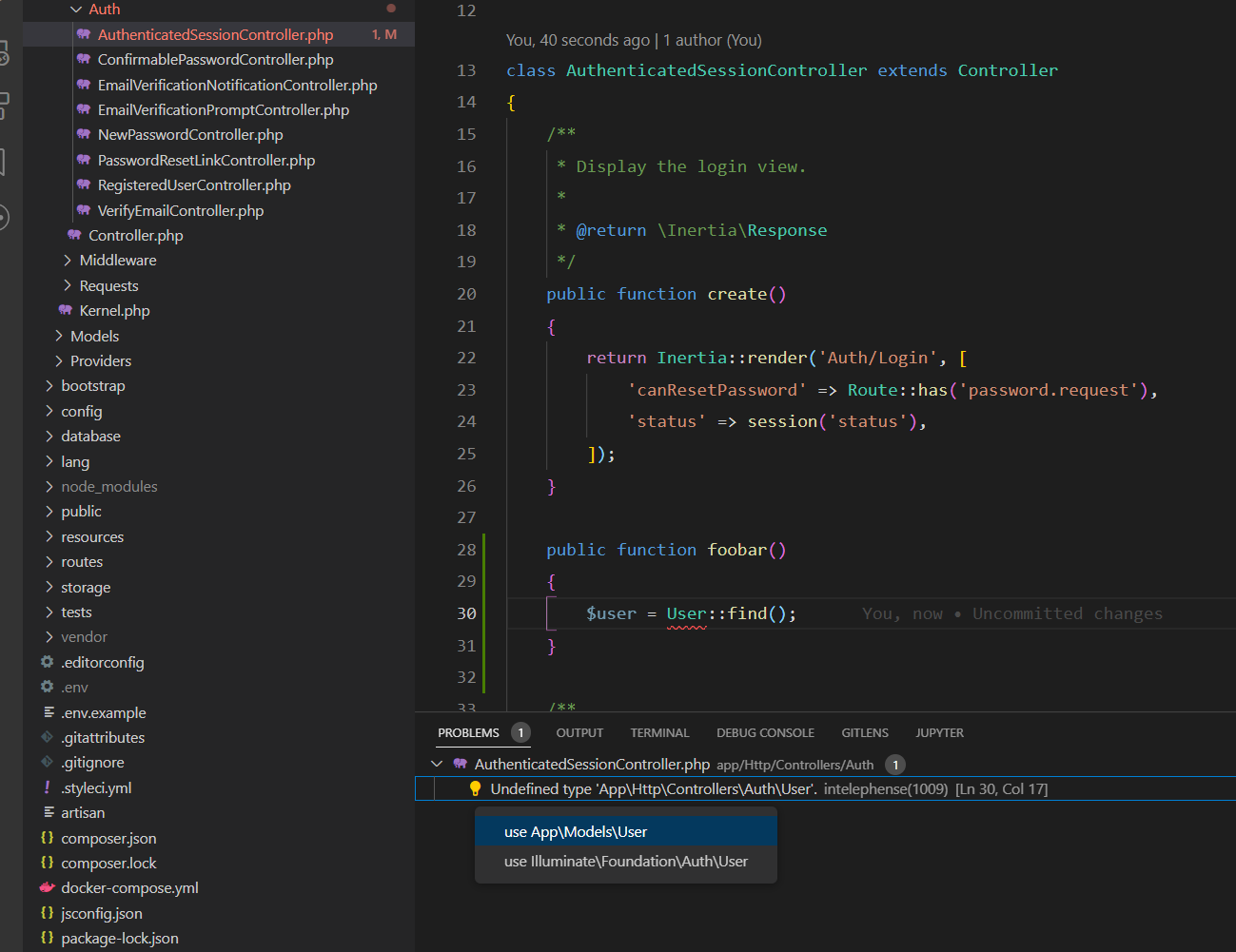
Task: Click the composer.json braces icon
Action: (x=48, y=838)
